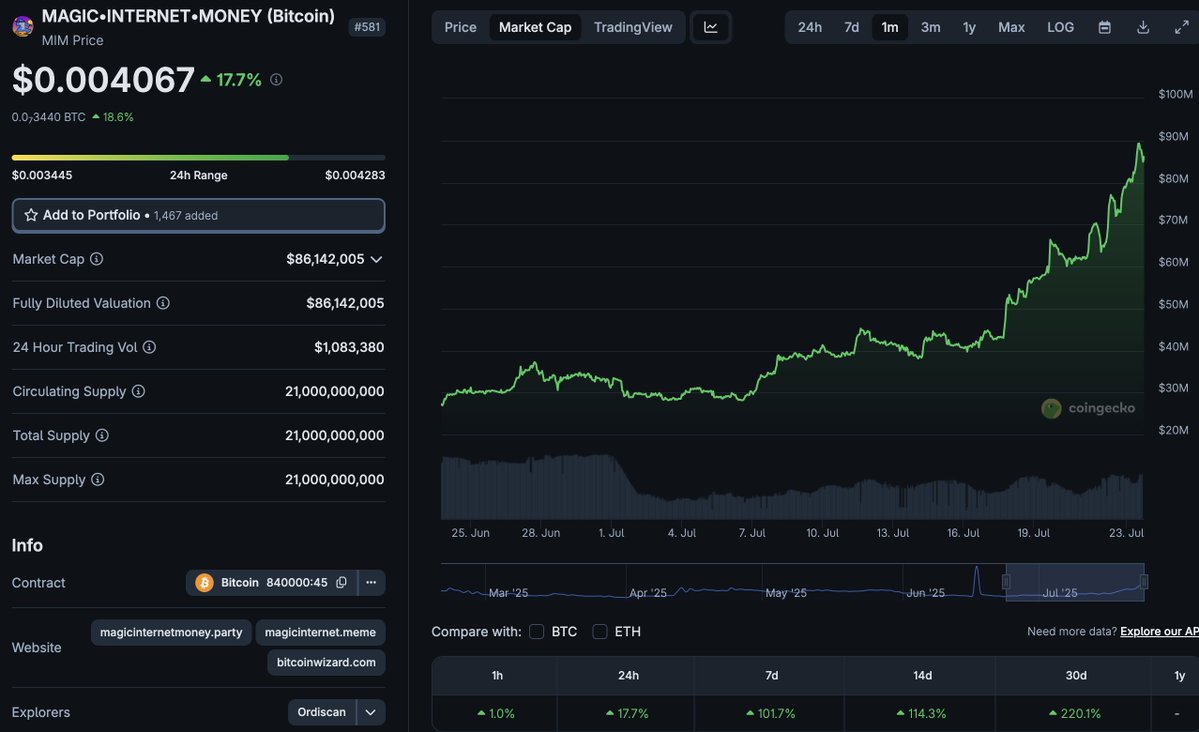Open the info icon next to 17.7% change
The image size is (1199, 732).
(276, 80)
